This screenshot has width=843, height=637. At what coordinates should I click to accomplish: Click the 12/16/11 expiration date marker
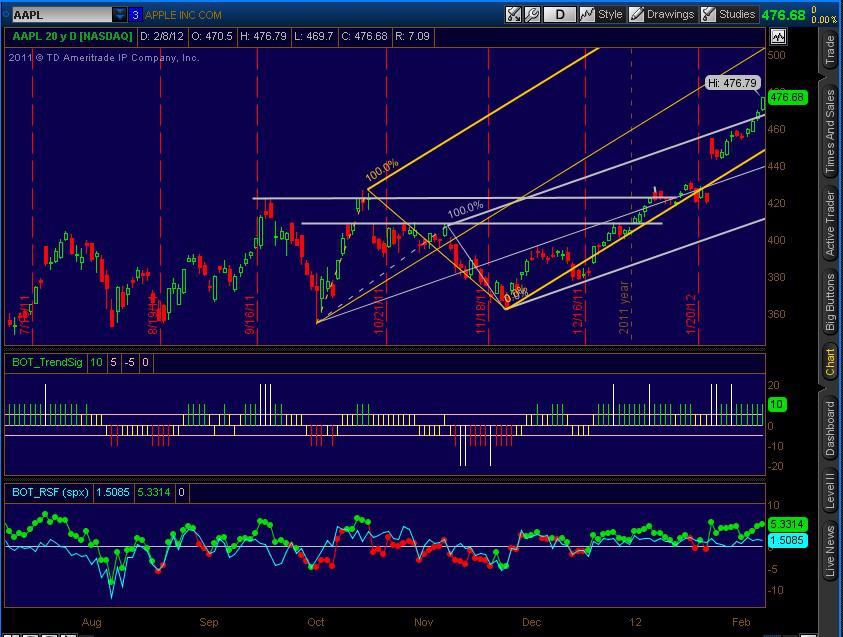point(578,312)
